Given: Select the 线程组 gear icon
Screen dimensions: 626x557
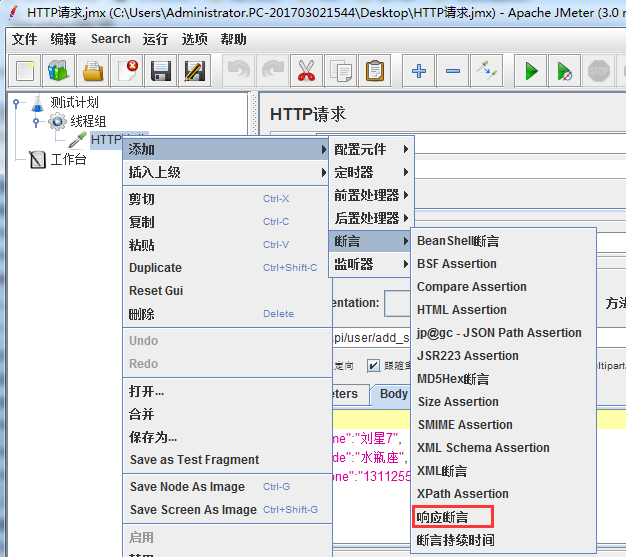Looking at the screenshot, I should point(57,121).
